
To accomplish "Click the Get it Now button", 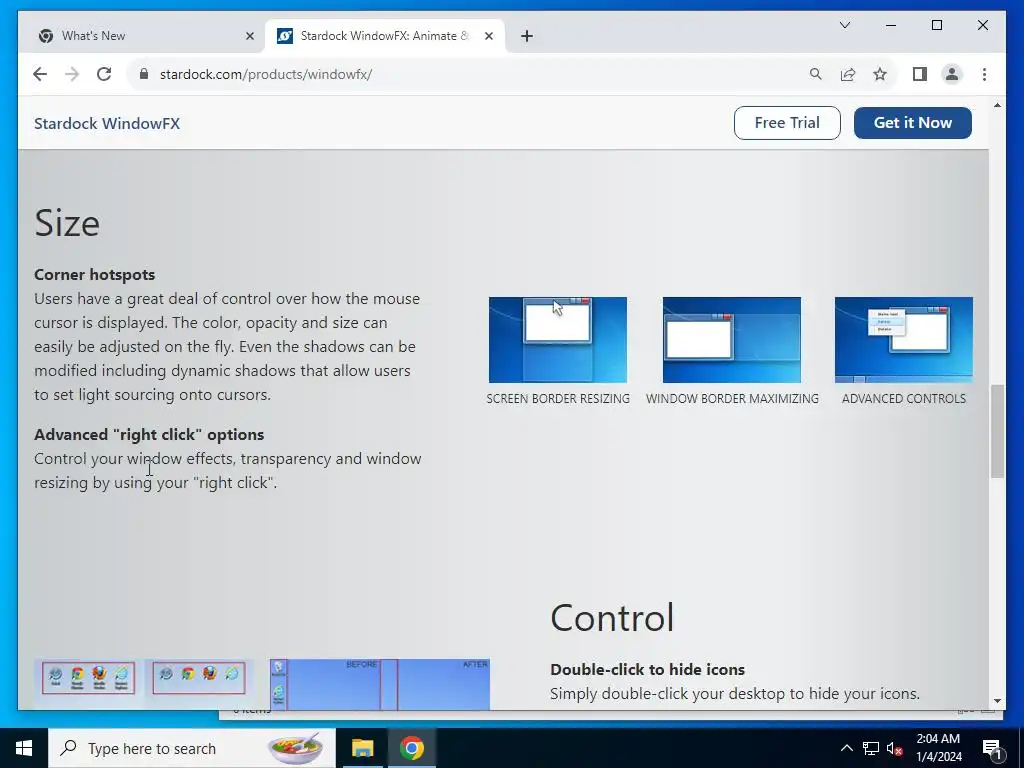I will (x=912, y=123).
